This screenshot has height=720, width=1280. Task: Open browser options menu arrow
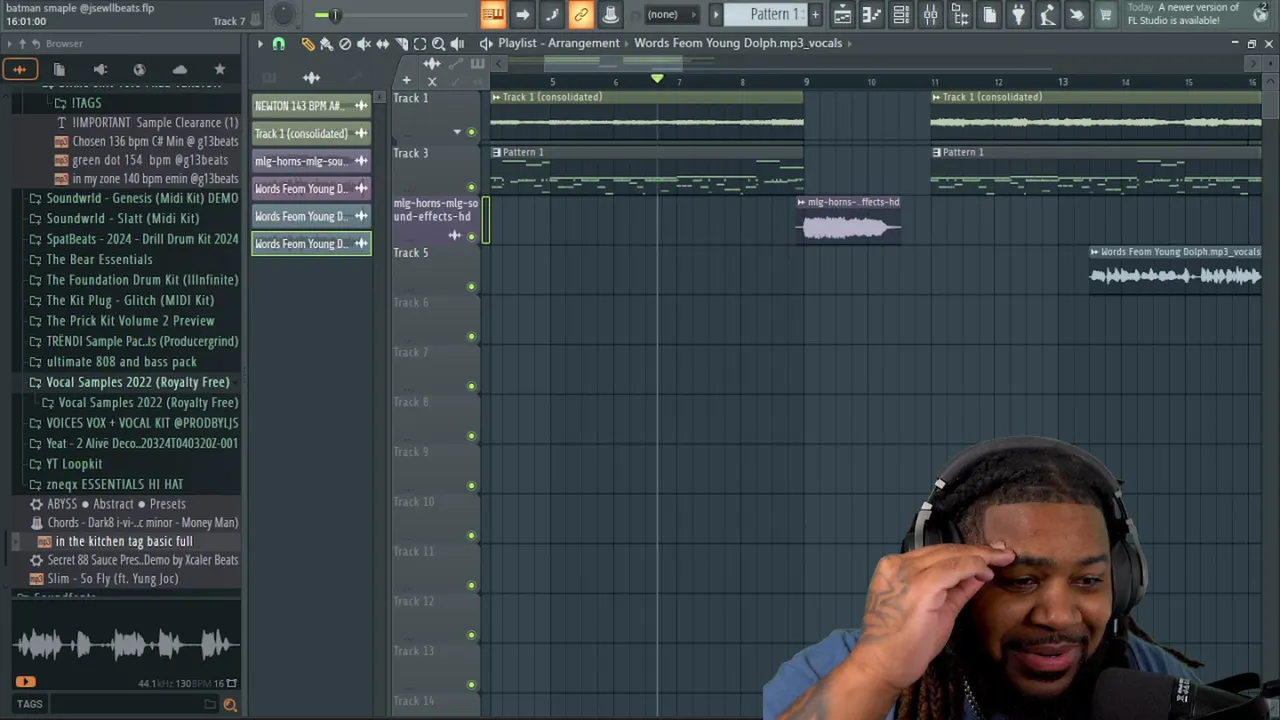[x=9, y=44]
